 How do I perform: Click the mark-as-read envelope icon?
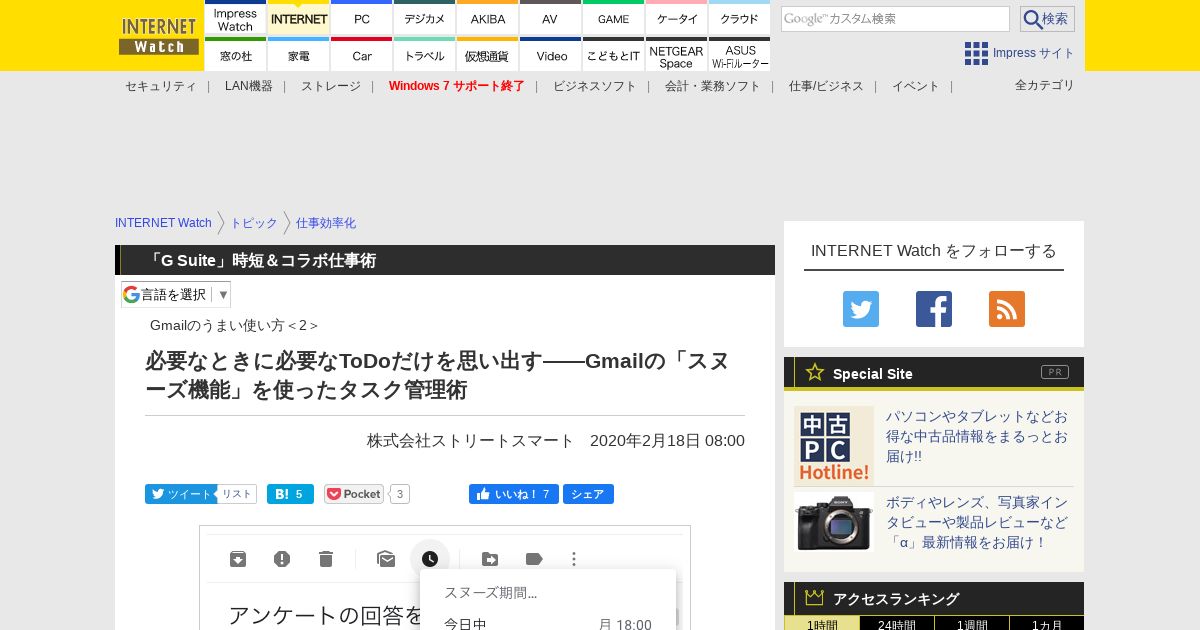[386, 559]
